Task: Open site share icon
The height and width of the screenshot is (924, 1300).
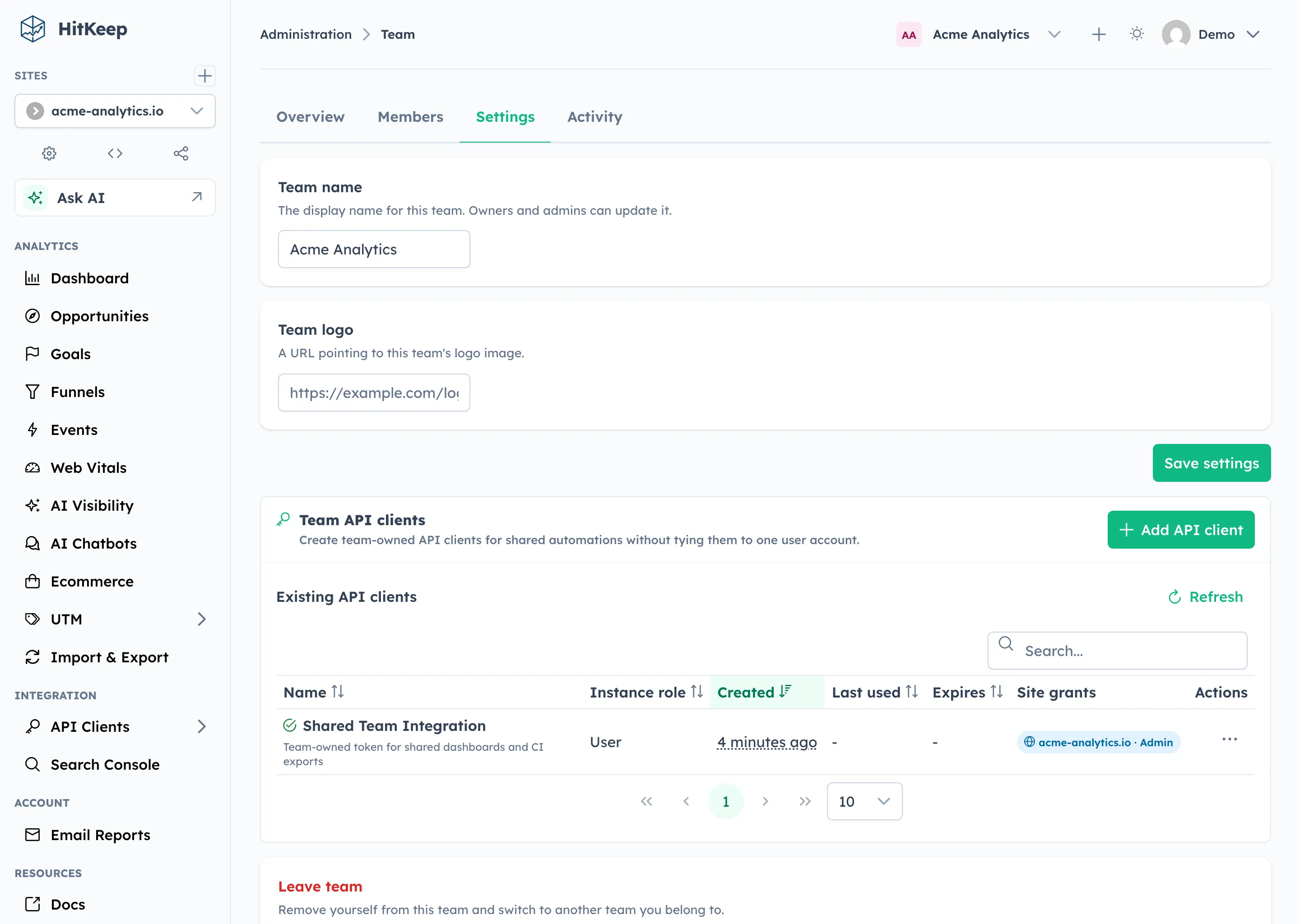Action: [x=181, y=153]
